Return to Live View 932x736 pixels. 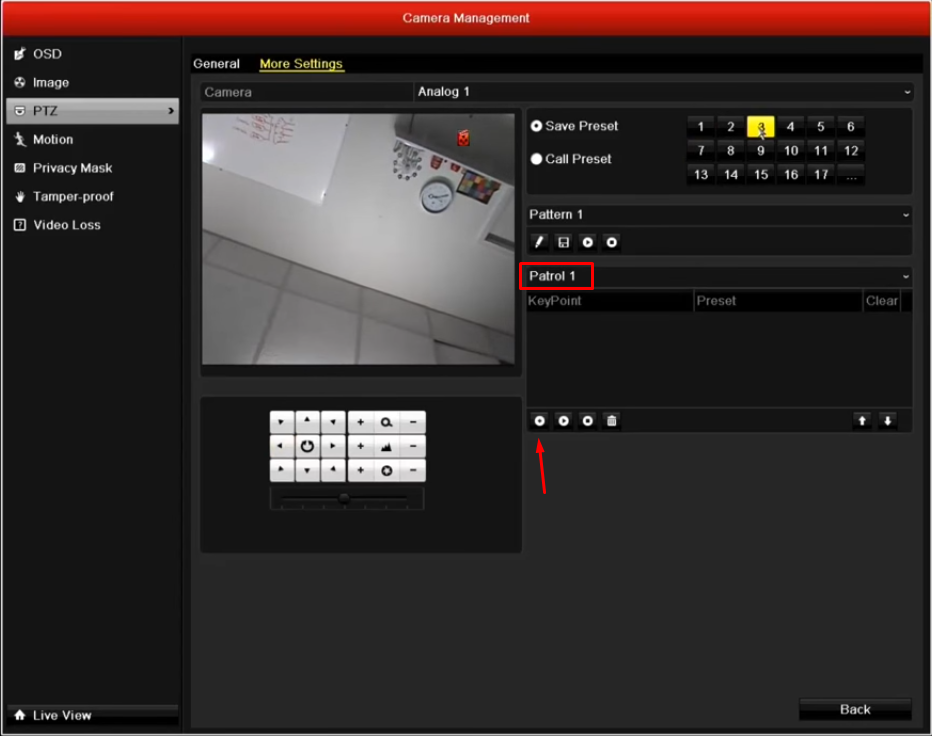(x=92, y=715)
